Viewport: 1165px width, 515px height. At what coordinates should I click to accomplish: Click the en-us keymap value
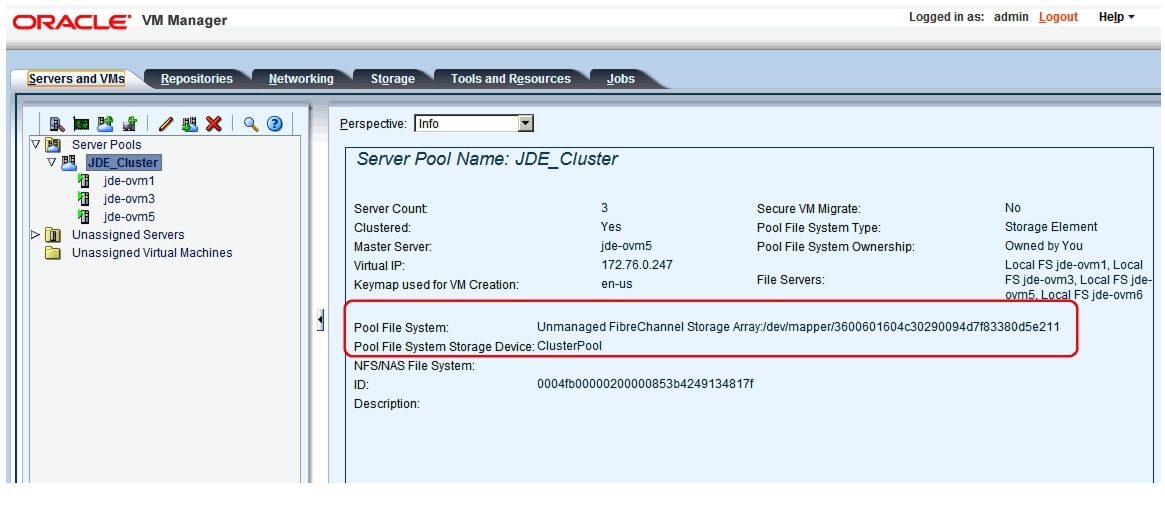coord(615,283)
